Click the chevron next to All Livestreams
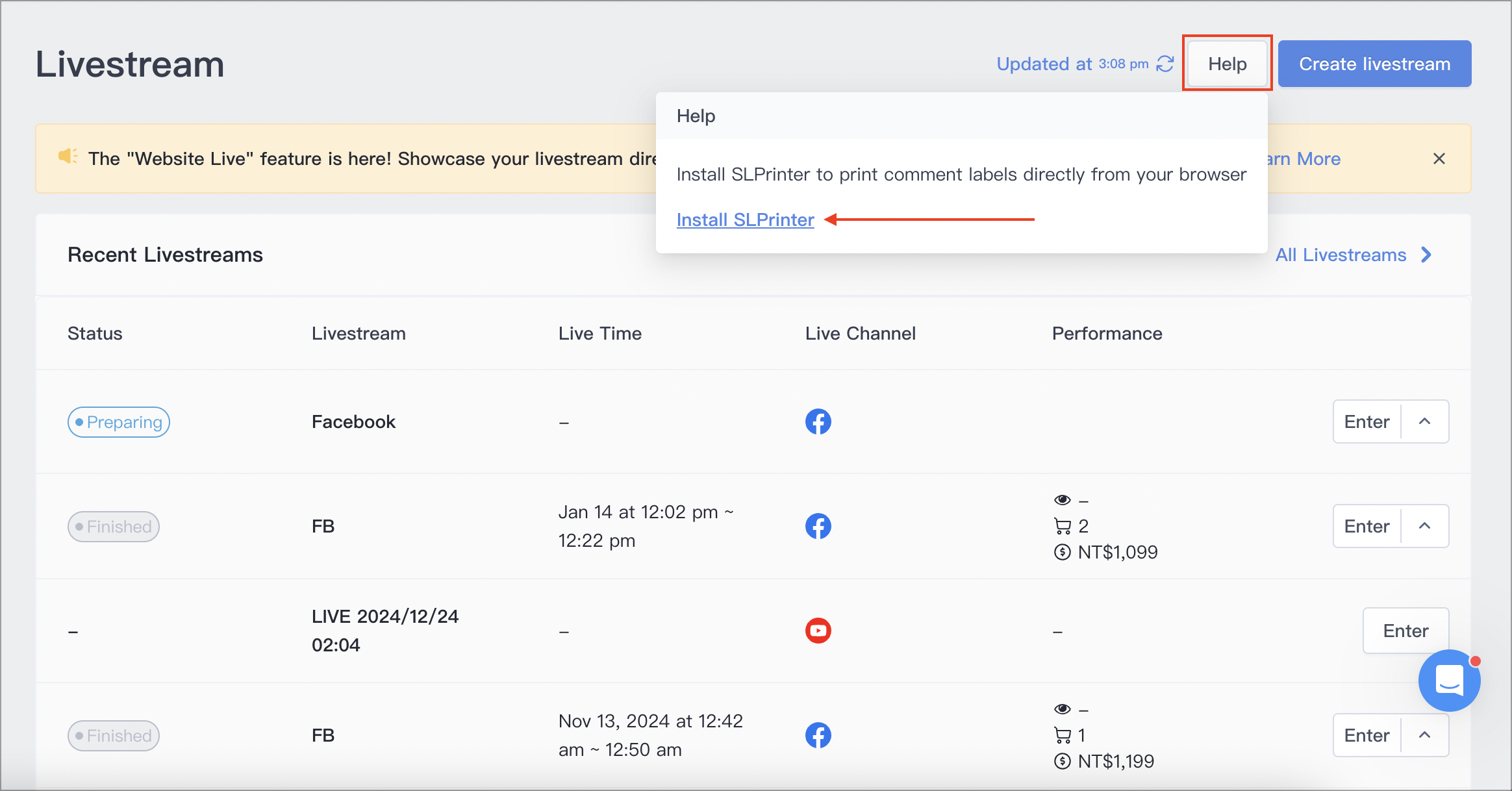Viewport: 1512px width, 791px height. pos(1426,255)
